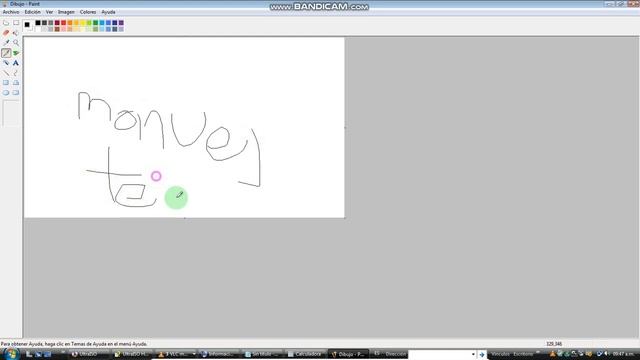
Task: Click the volume speaker tray icon
Action: (607, 354)
